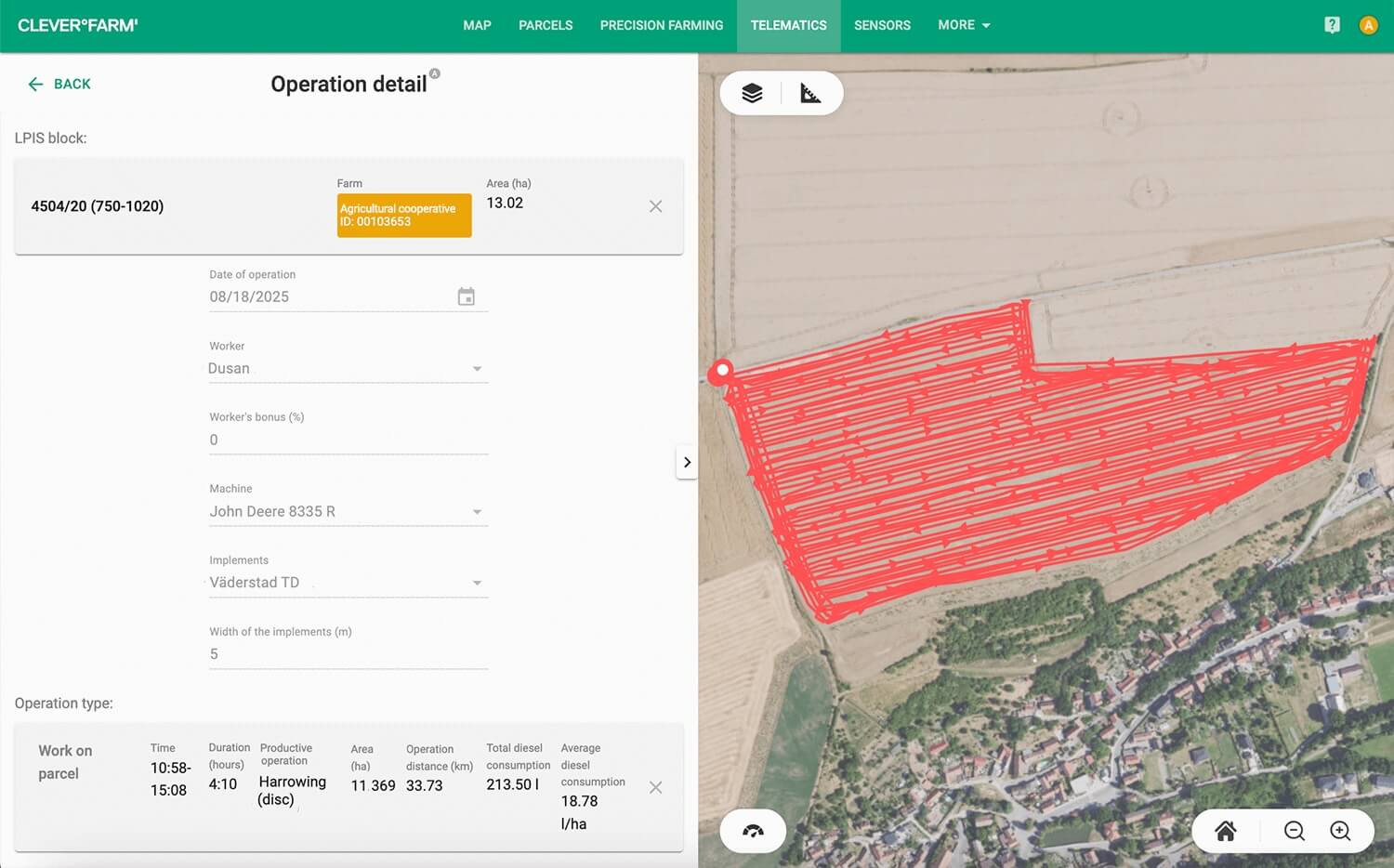Click the Date of operation field
The width and height of the screenshot is (1394, 868).
[x=348, y=296]
